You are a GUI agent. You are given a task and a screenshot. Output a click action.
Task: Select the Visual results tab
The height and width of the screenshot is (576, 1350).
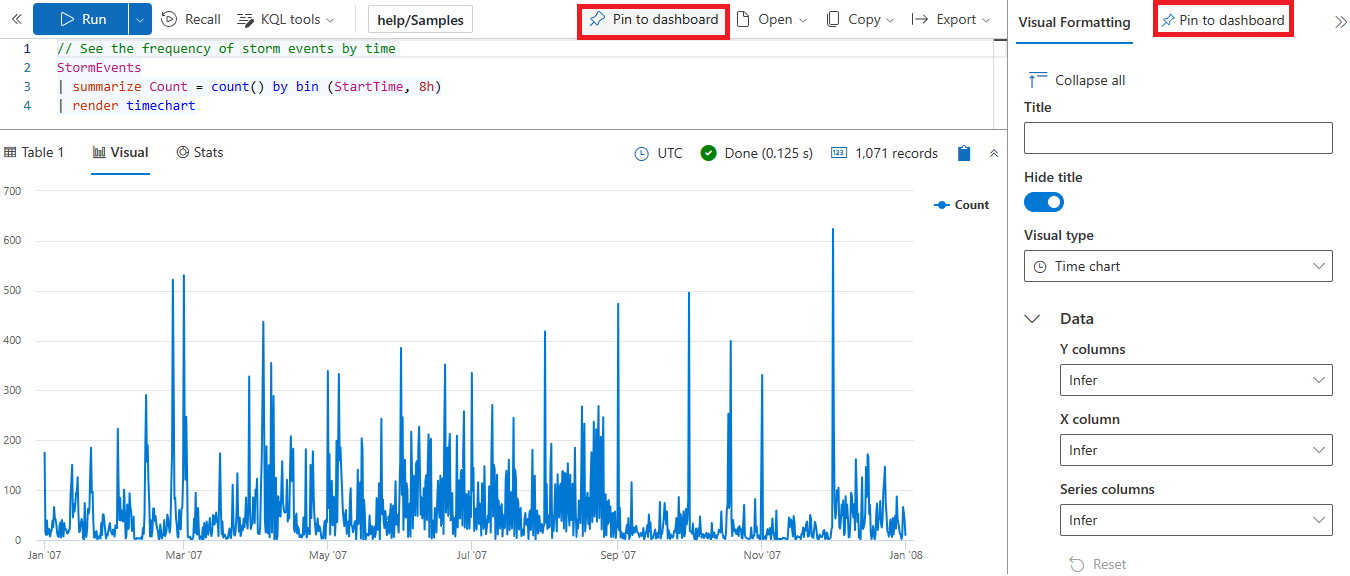pyautogui.click(x=120, y=152)
